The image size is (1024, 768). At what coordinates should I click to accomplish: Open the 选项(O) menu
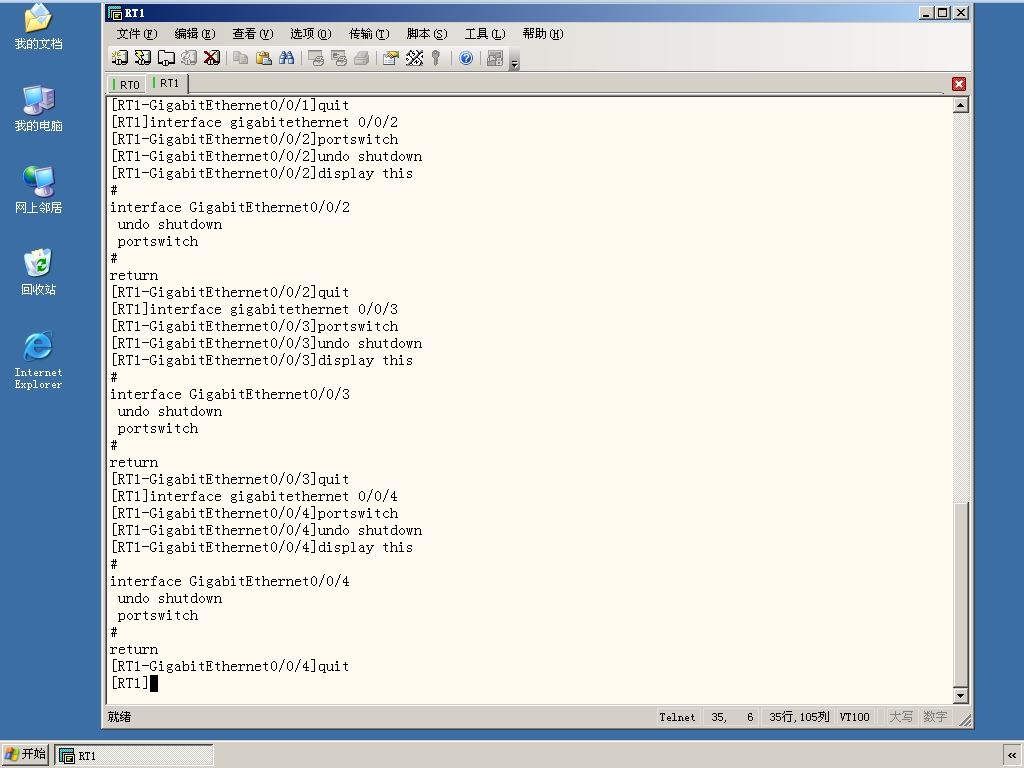tap(311, 34)
